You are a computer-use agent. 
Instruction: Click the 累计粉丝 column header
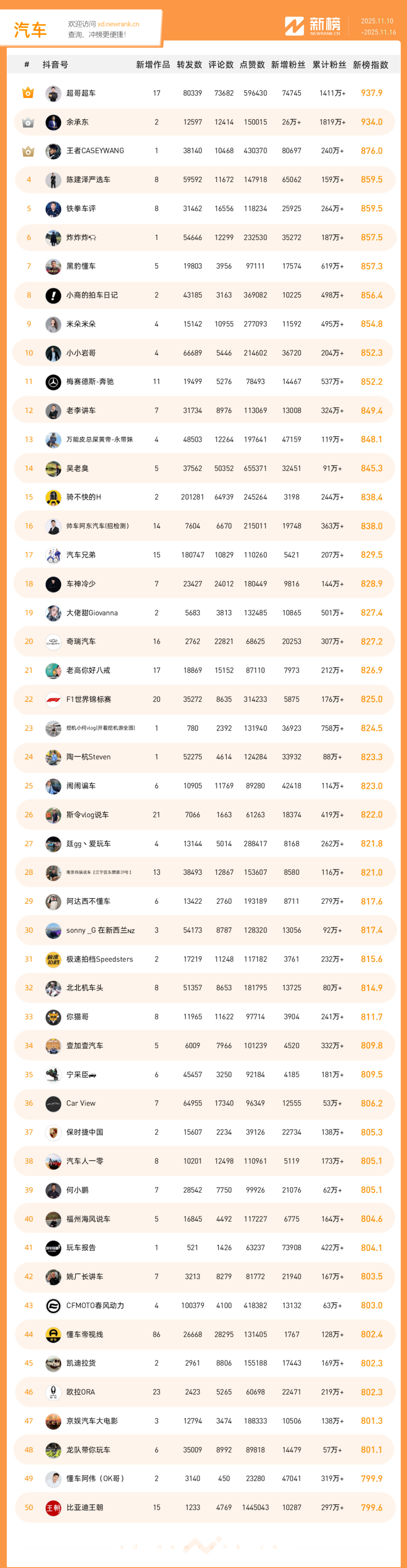pyautogui.click(x=329, y=65)
